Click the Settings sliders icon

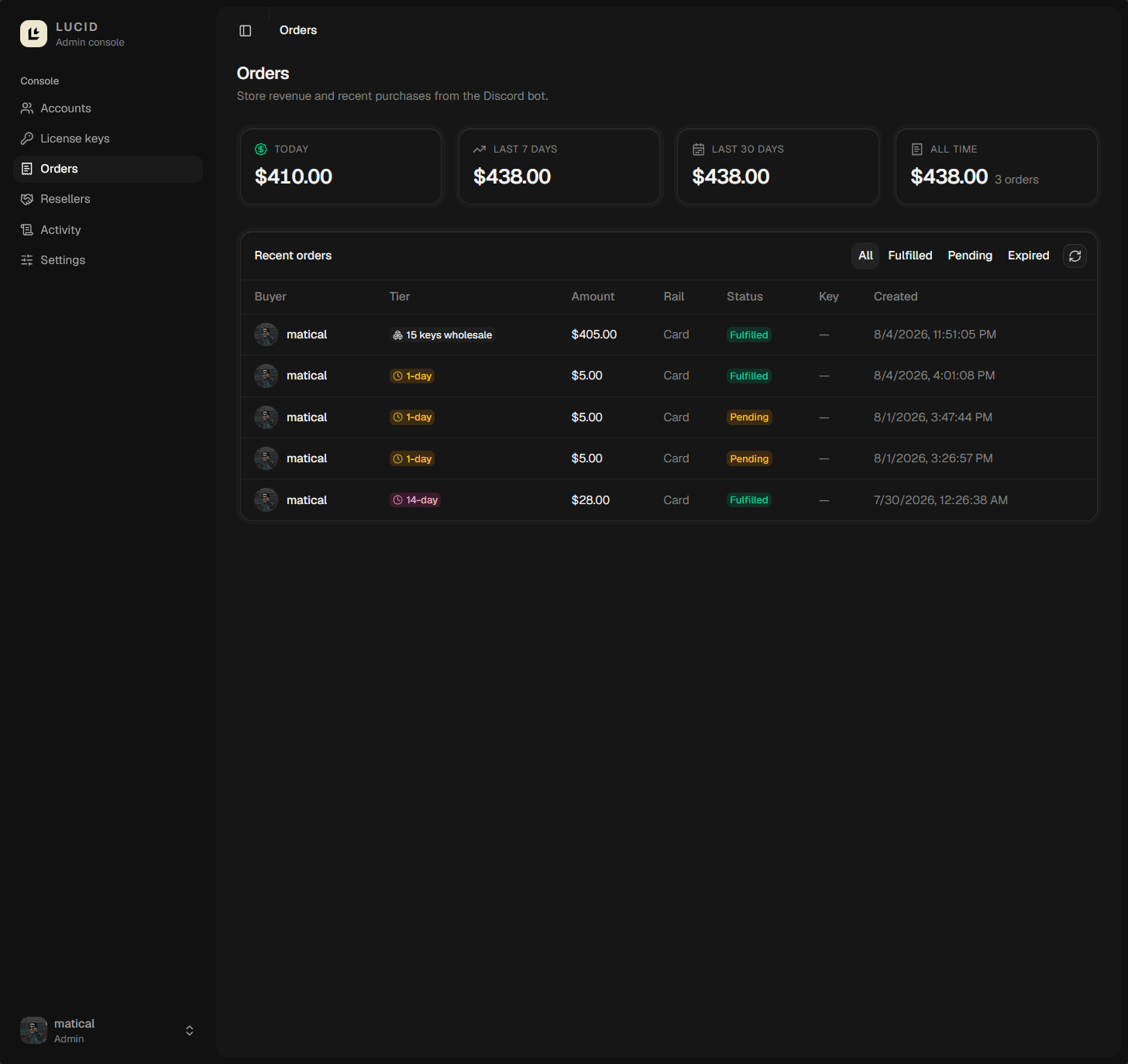(x=27, y=260)
